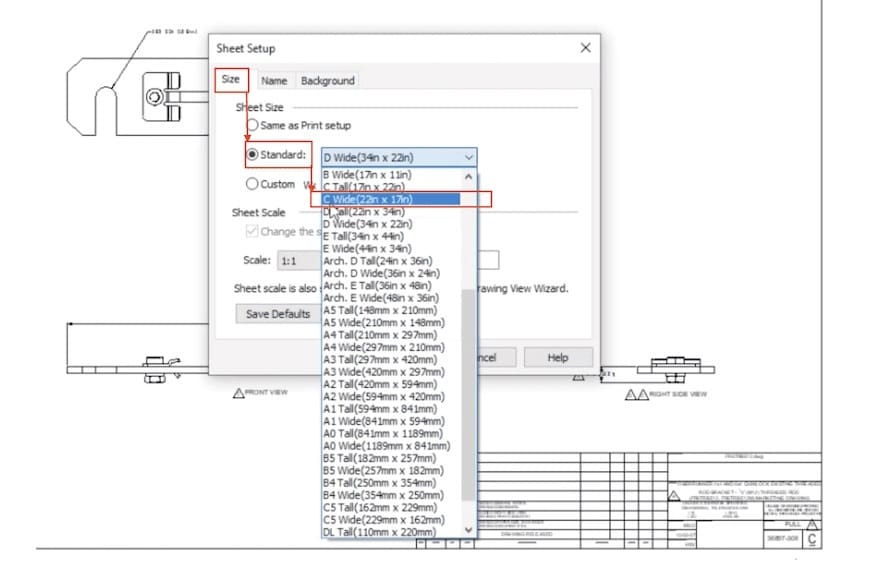Screen dimensions: 871x564
Task: Choose D Wide(34in x 22in) list item
Action: pyautogui.click(x=391, y=223)
